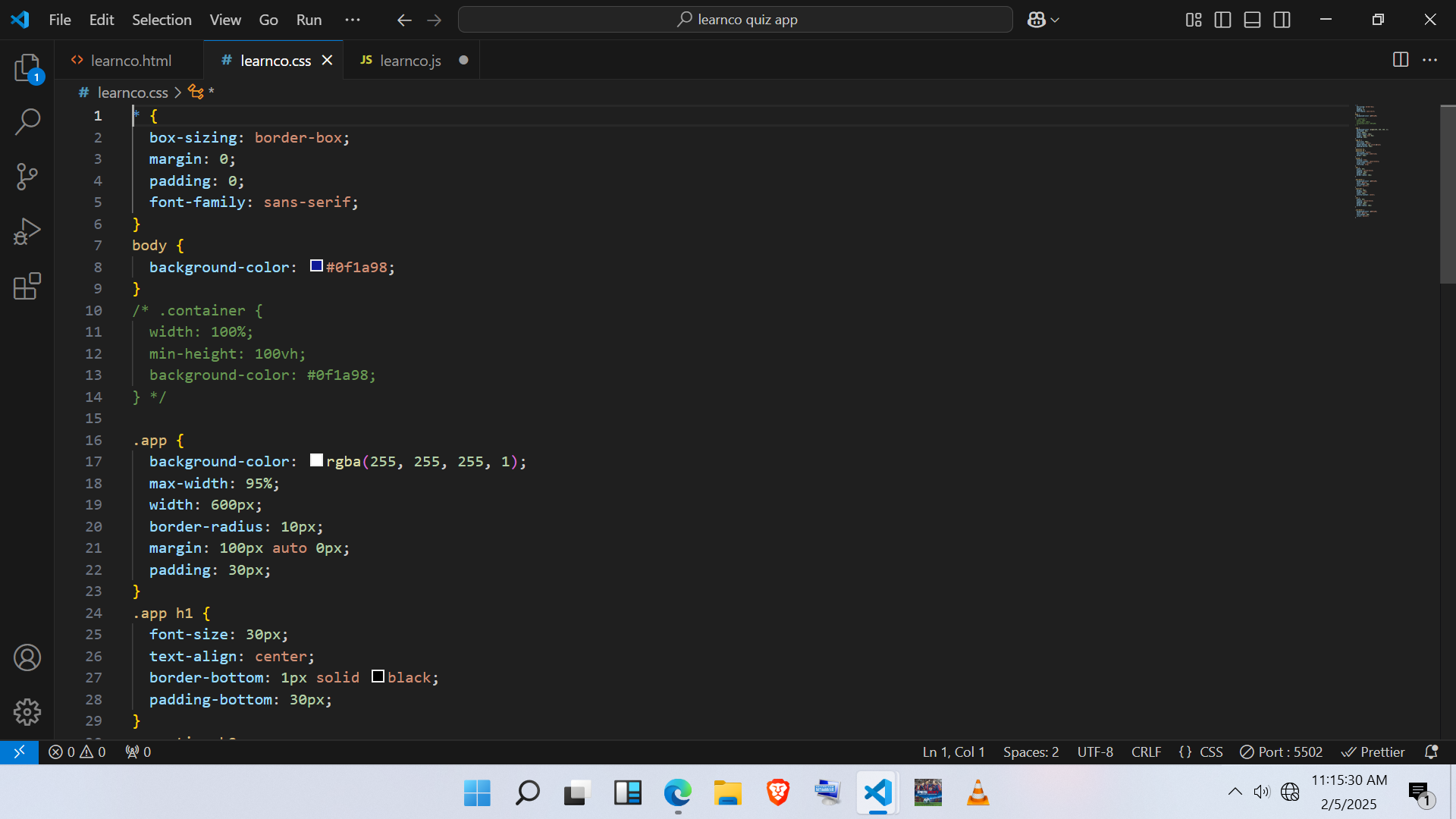Open the Search view in the activity bar
Screen dimensions: 1456x819
27,121
